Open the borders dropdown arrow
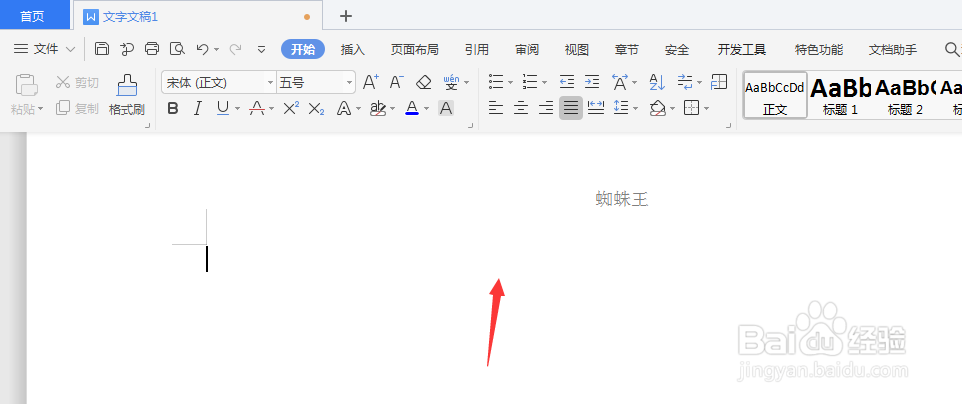This screenshot has height=404, width=962. tap(707, 109)
